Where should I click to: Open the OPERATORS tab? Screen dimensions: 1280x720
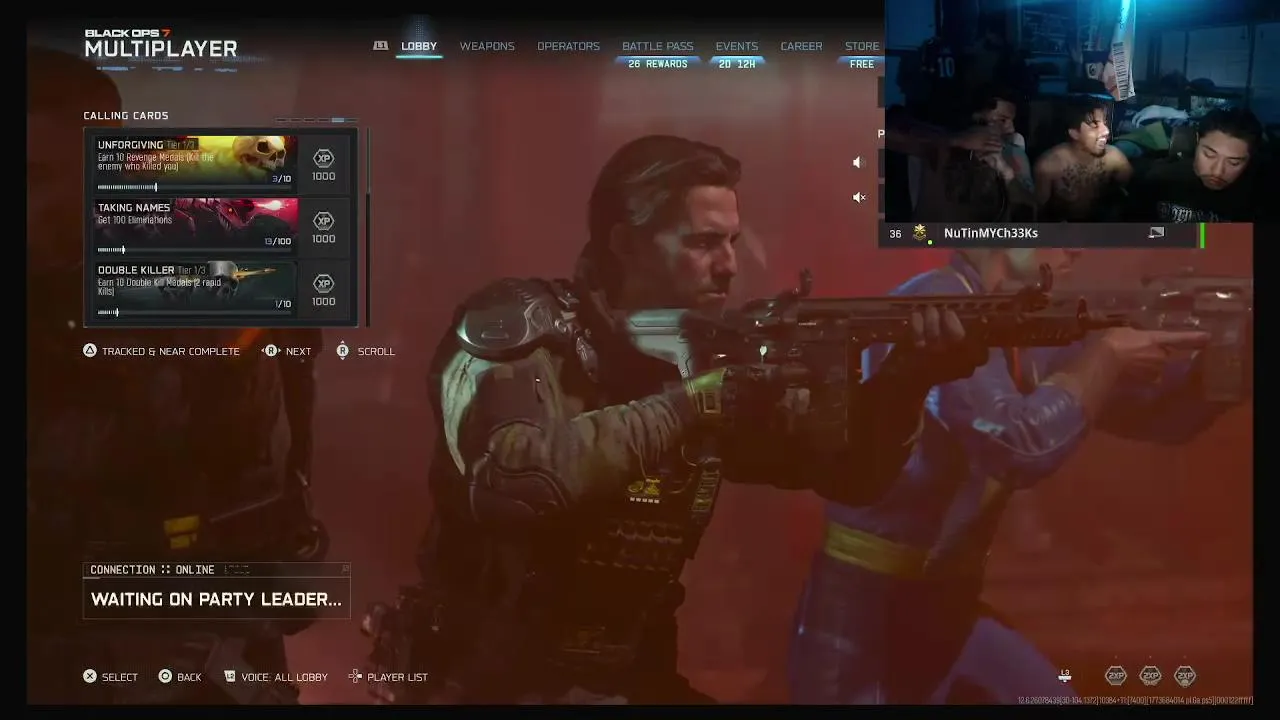(x=568, y=46)
